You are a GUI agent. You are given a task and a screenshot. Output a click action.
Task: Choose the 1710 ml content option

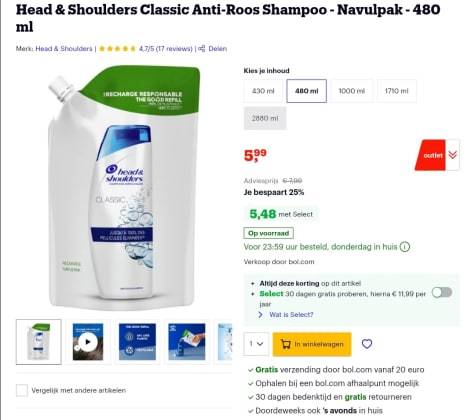[x=397, y=91]
